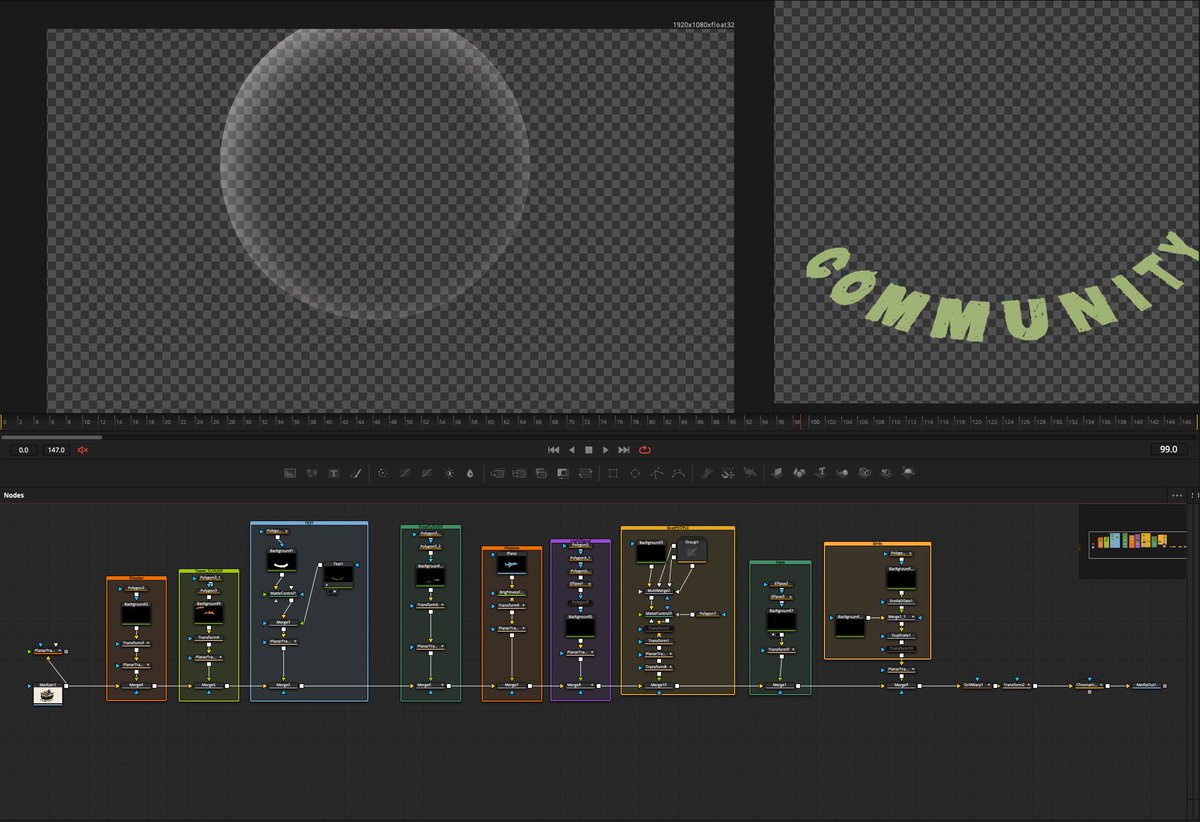Select the Polygon mask tool
This screenshot has width=1200, height=822.
point(656,473)
